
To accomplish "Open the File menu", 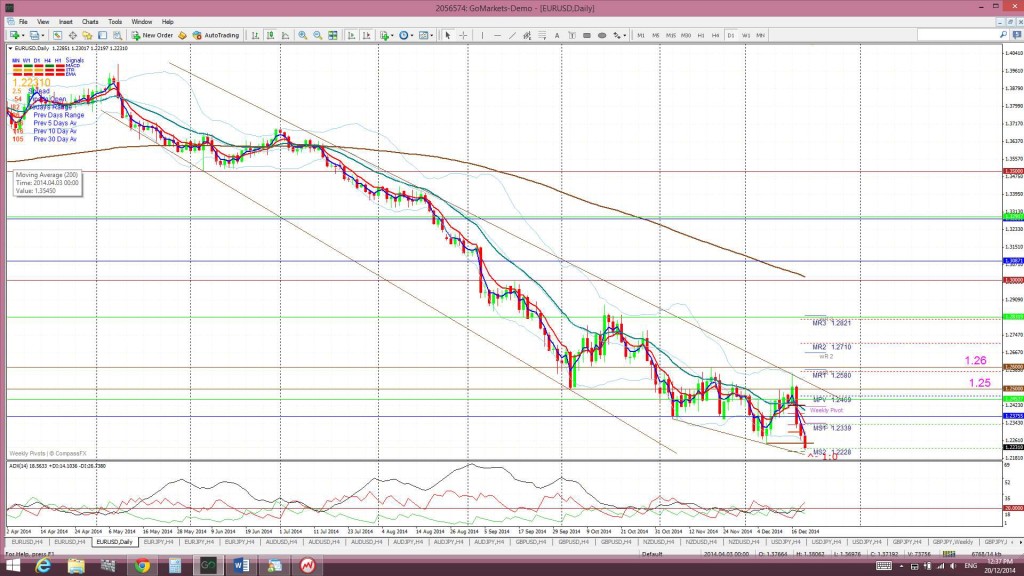I will click(23, 22).
